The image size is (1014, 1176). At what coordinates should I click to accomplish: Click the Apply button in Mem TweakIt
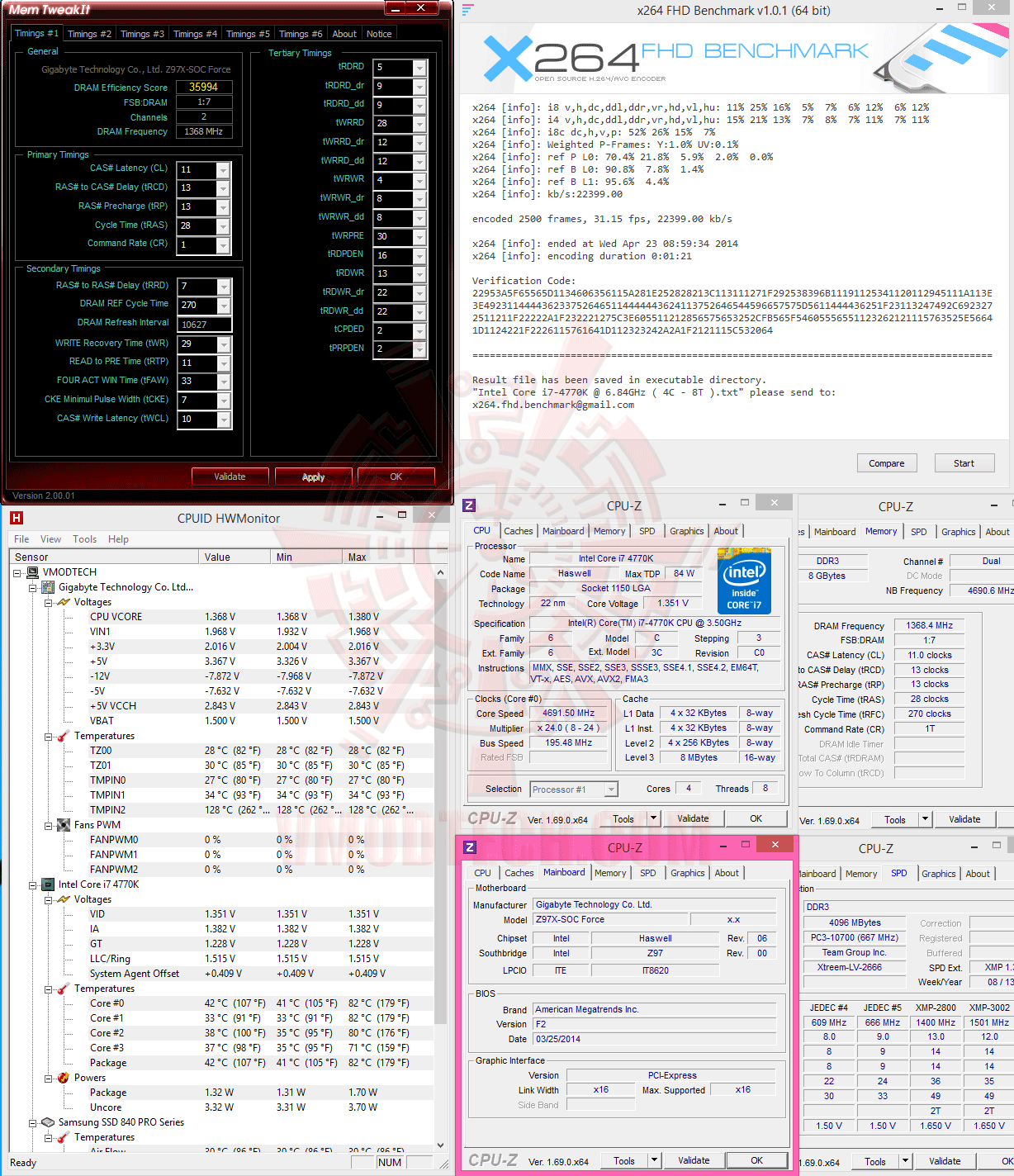[314, 477]
